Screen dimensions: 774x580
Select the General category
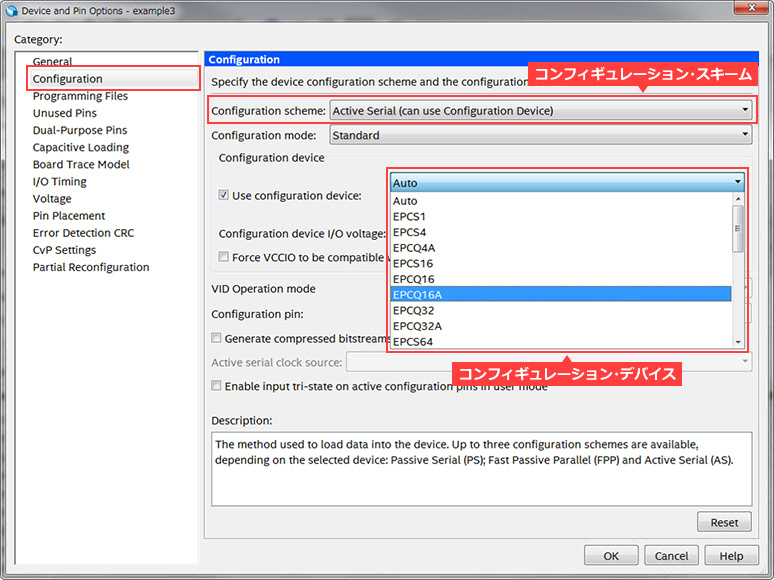52,62
